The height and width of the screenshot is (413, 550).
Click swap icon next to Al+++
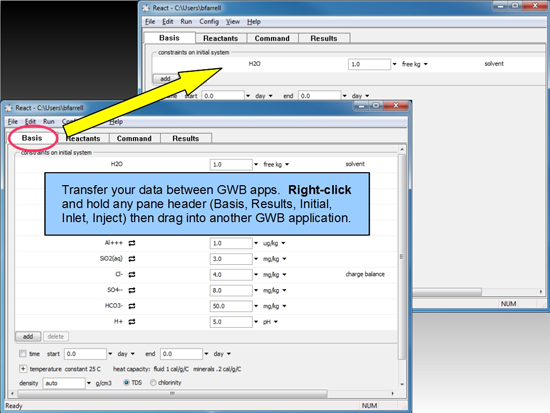132,243
